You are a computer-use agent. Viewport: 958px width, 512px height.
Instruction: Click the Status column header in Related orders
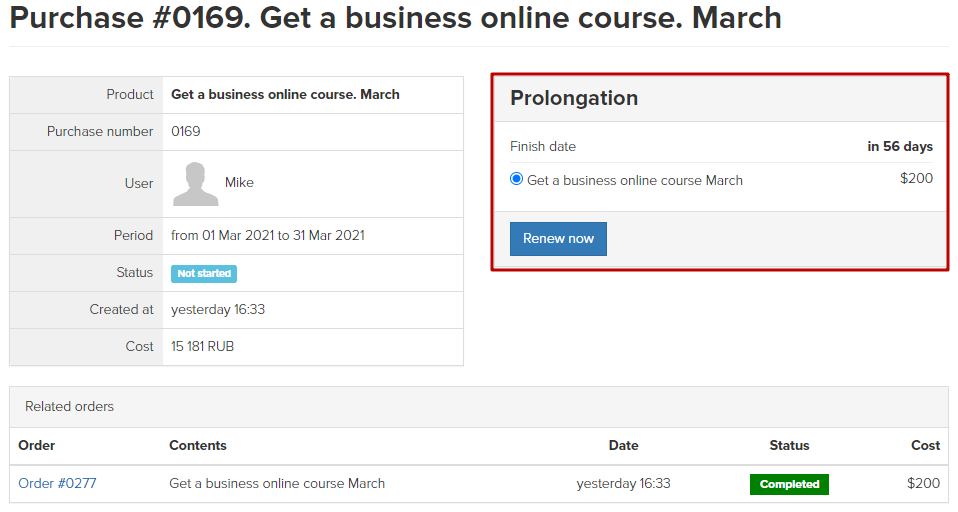[789, 445]
